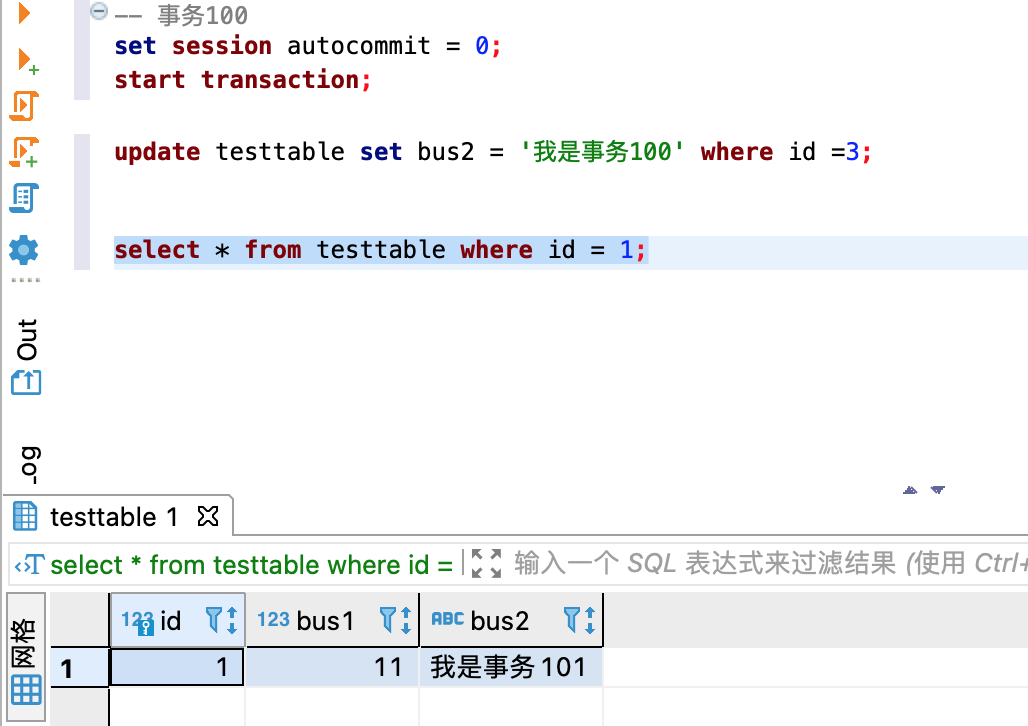
Task: Open the Out side tab
Action: 27,340
